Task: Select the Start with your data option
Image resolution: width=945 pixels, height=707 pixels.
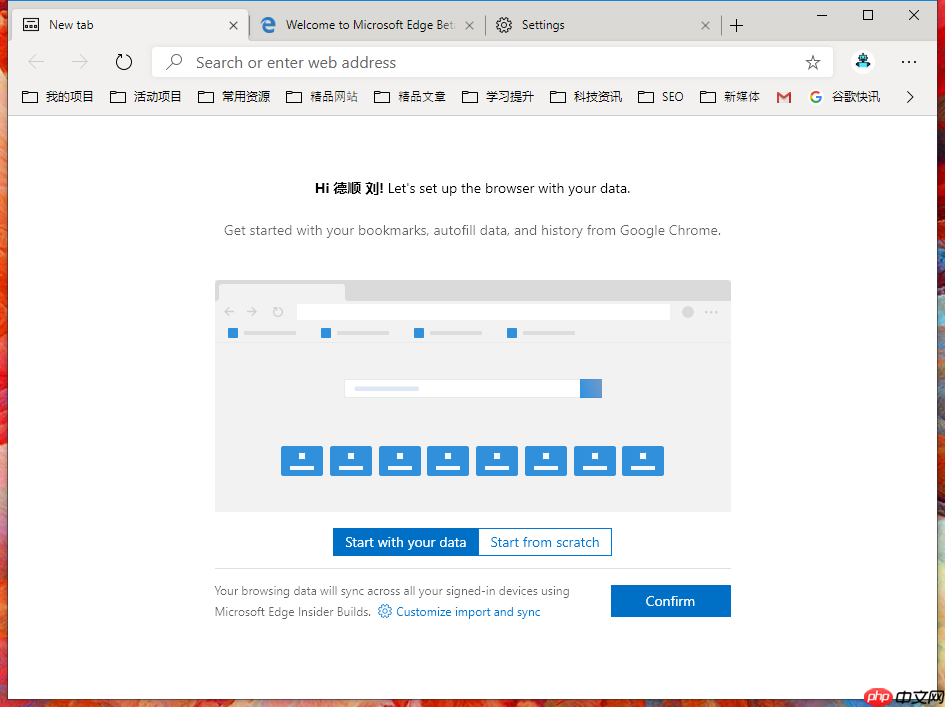Action: pyautogui.click(x=406, y=541)
